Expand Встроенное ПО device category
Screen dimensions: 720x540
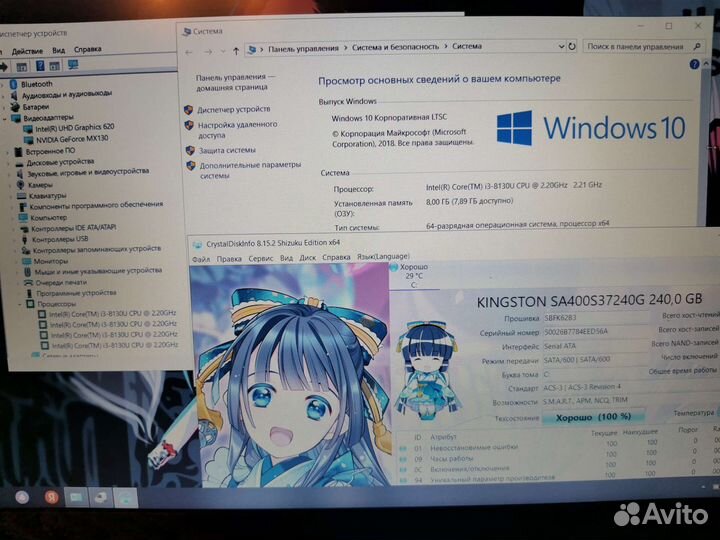7,152
